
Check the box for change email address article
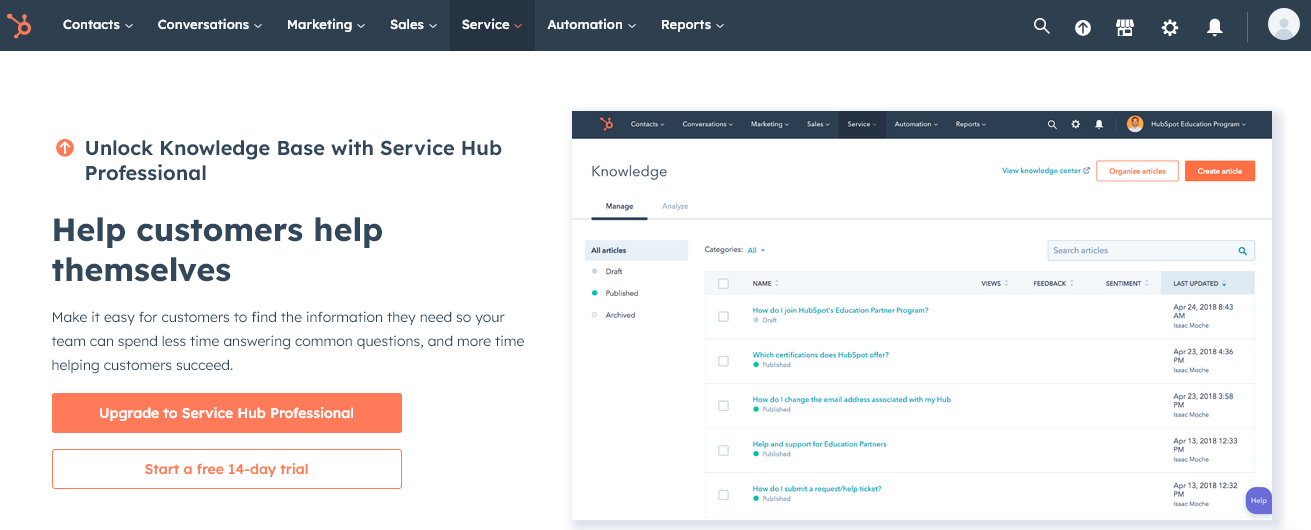pos(723,405)
